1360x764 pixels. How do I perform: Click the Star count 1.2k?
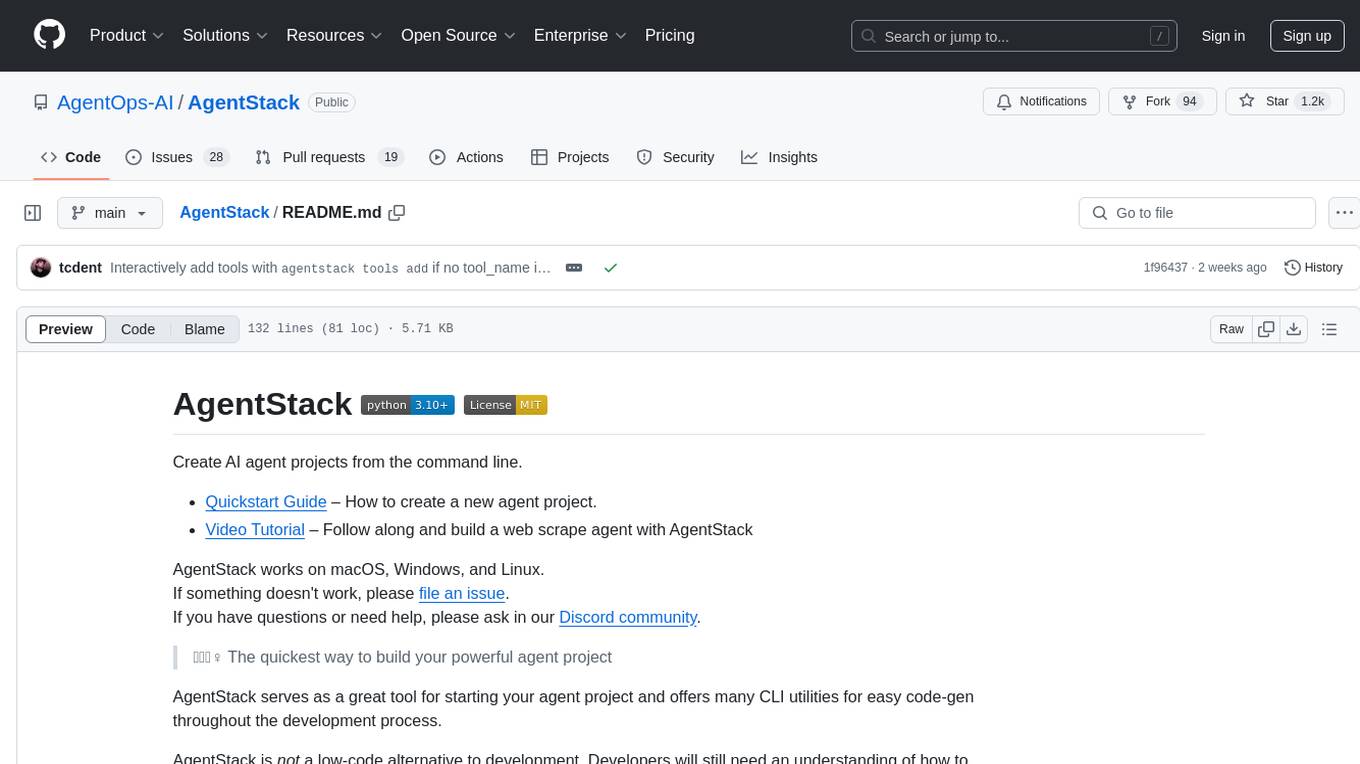tap(1311, 102)
